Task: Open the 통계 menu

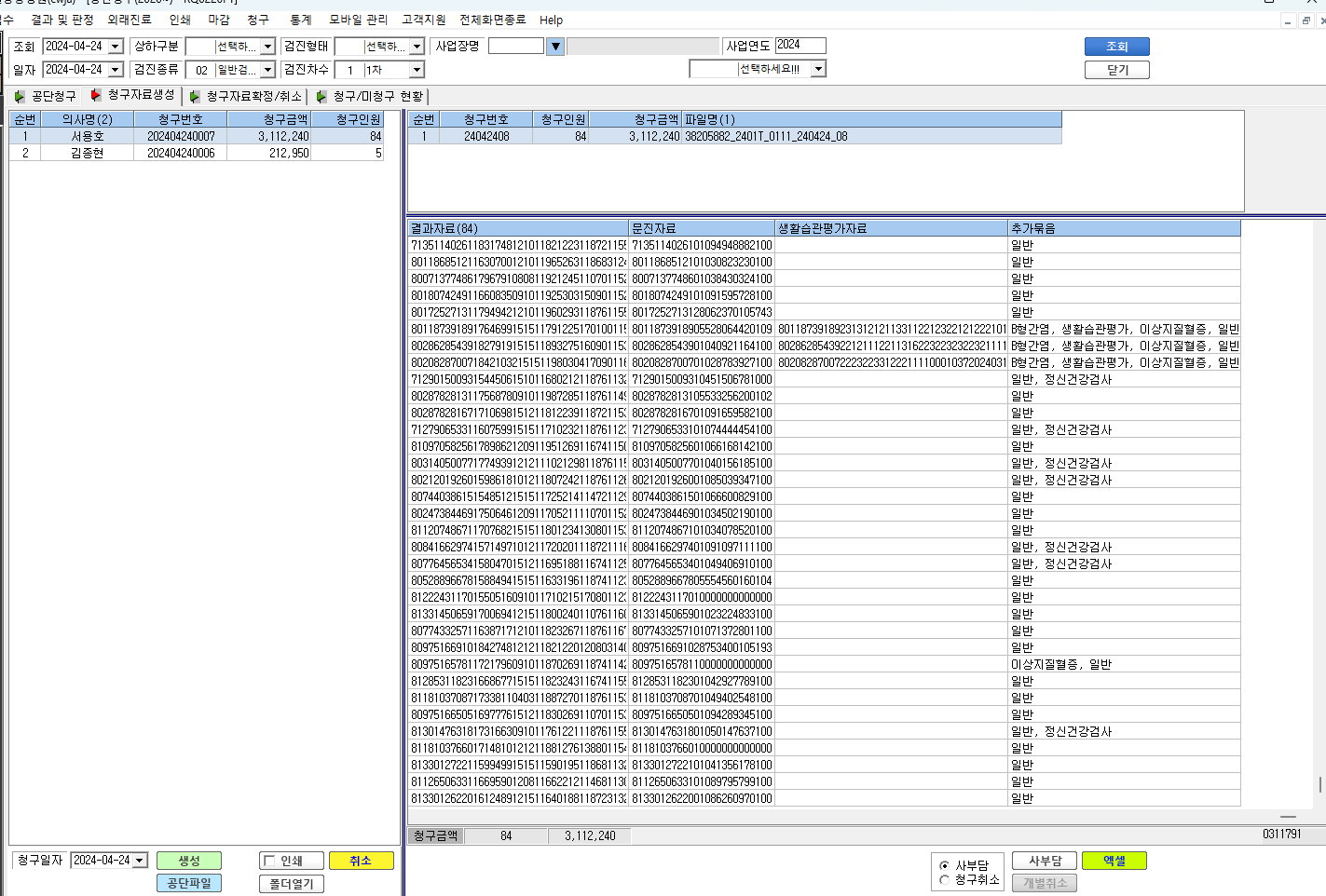Action: pyautogui.click(x=301, y=20)
